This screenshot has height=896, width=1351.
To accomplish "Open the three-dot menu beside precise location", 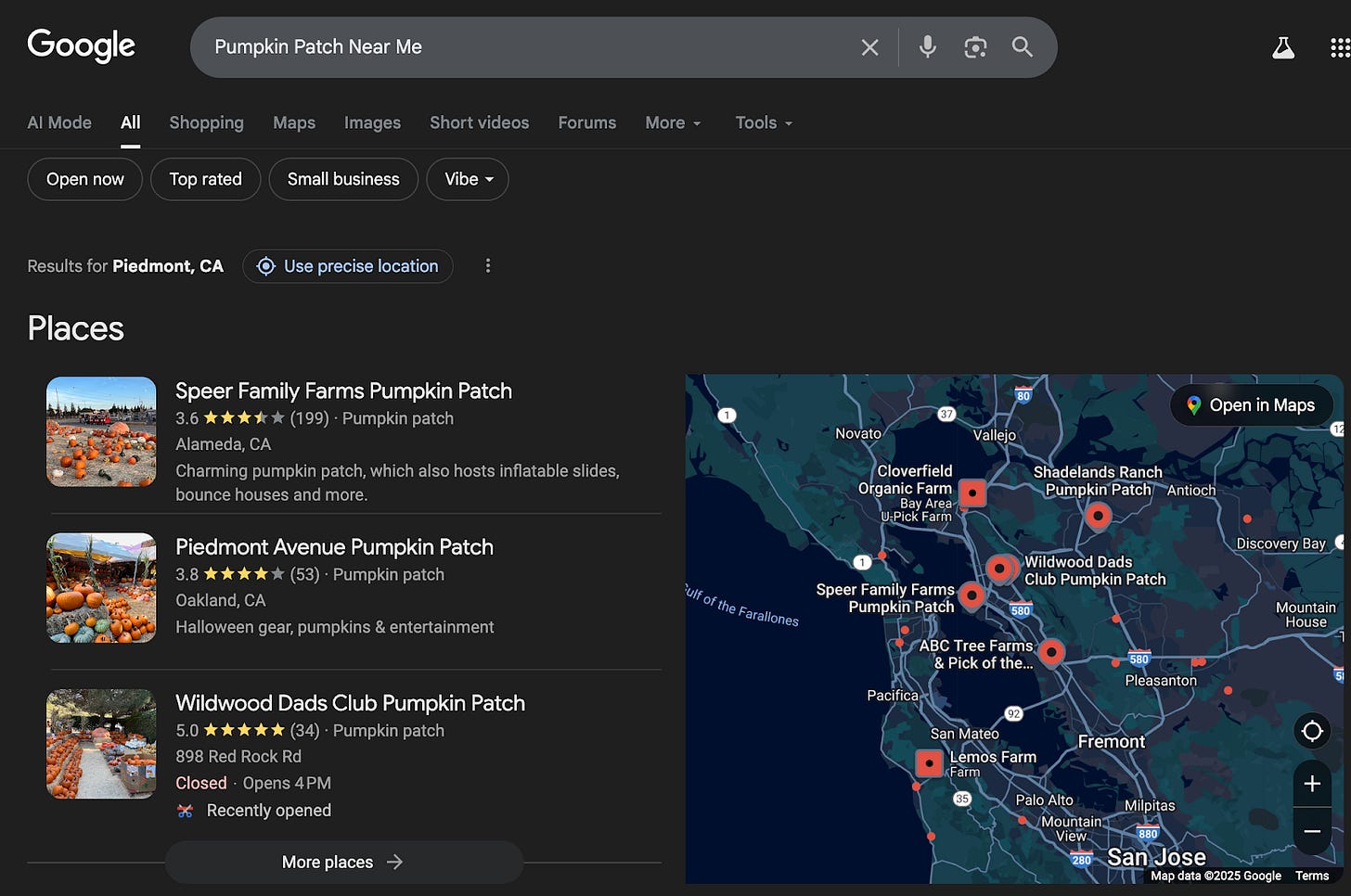I will pos(488,266).
